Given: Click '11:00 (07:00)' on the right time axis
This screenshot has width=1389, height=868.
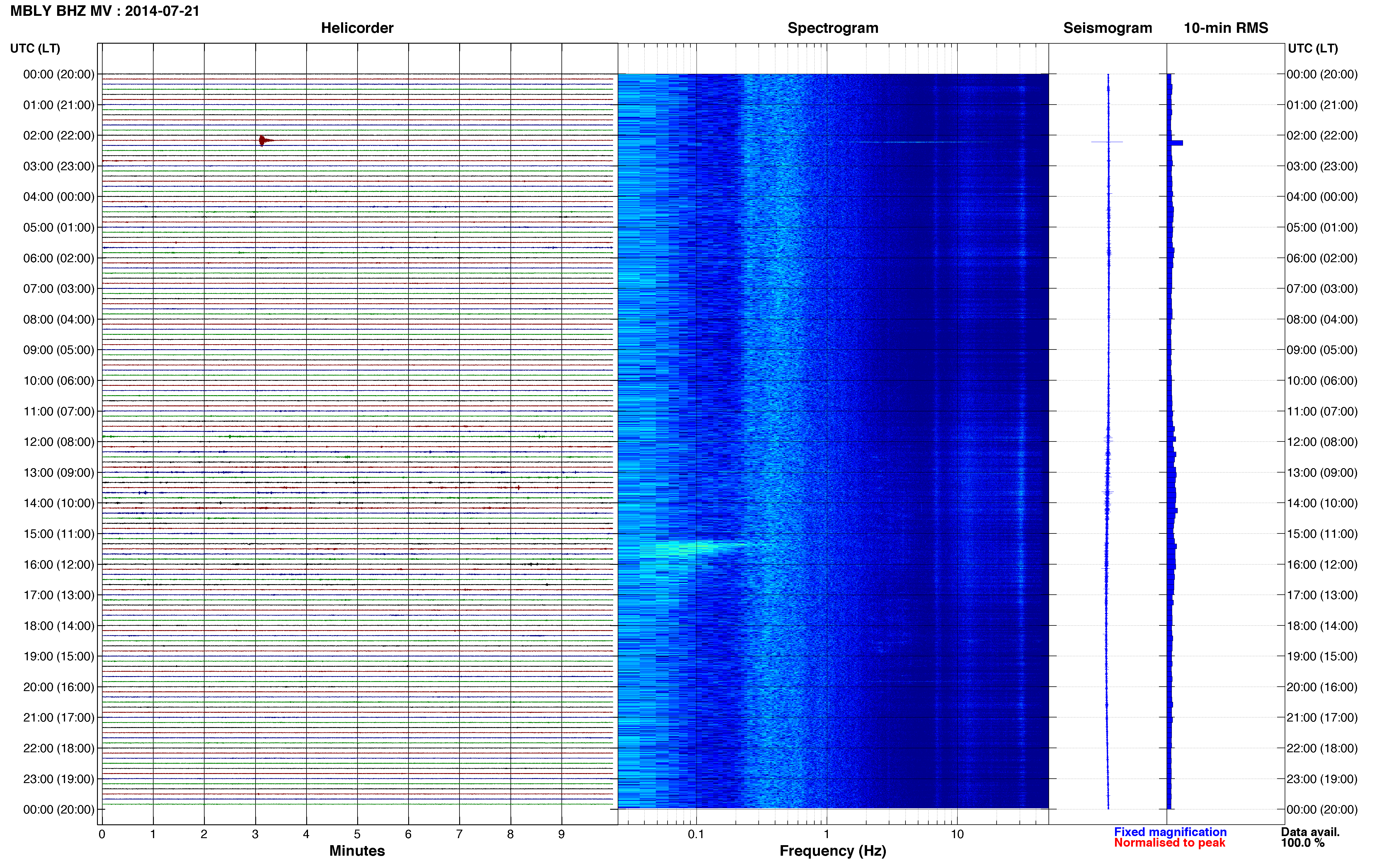Looking at the screenshot, I should click(x=1322, y=412).
